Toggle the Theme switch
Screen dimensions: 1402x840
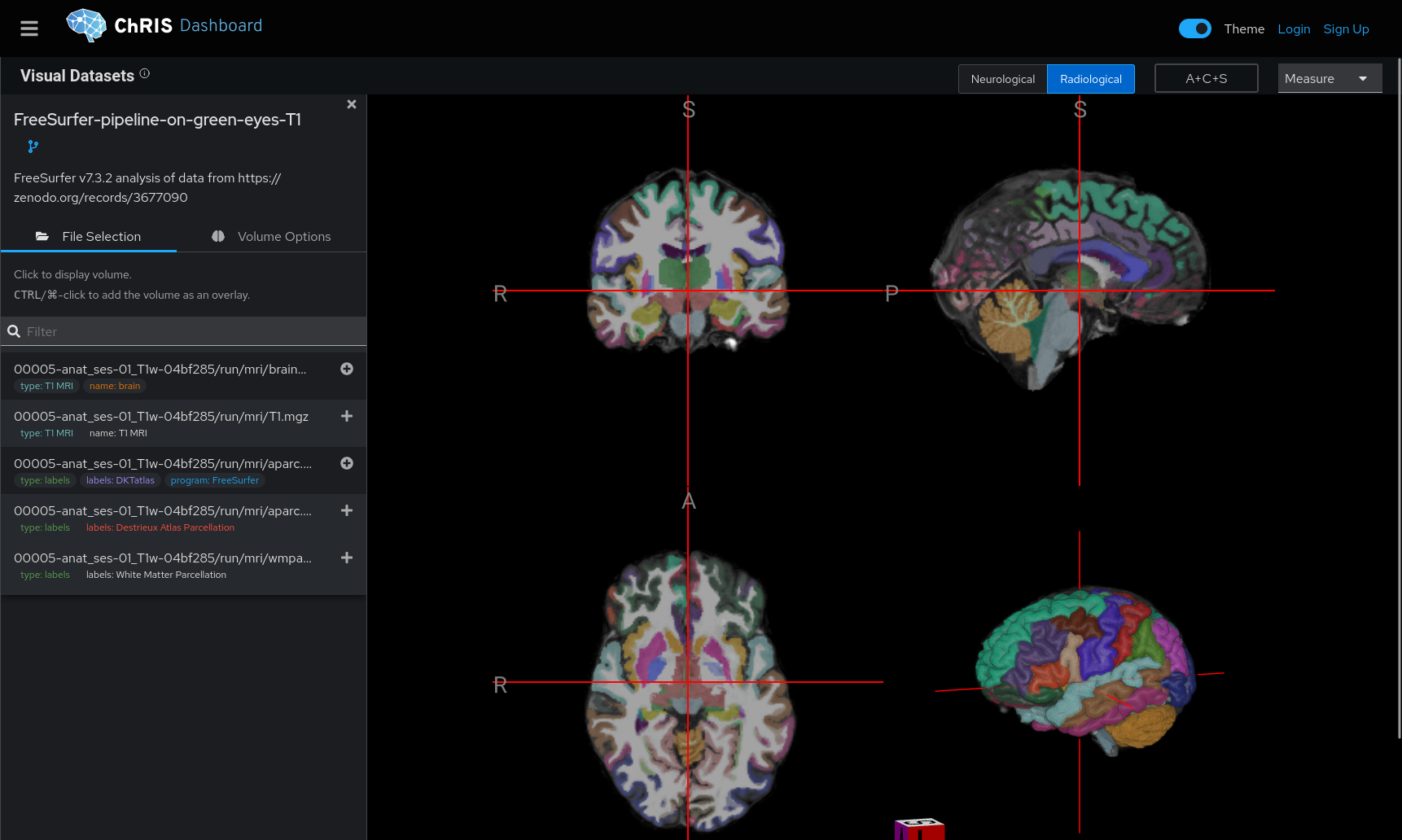(x=1194, y=28)
